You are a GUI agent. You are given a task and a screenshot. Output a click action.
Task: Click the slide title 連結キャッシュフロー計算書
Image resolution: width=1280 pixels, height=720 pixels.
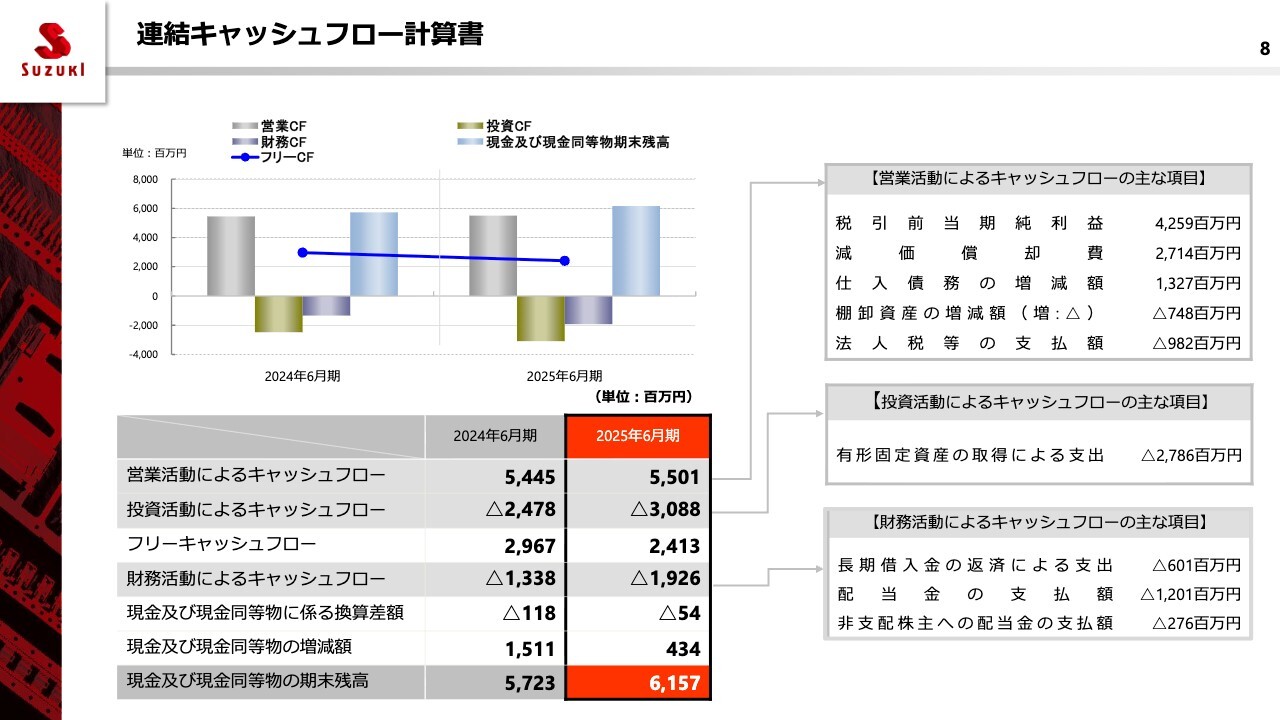coord(310,35)
